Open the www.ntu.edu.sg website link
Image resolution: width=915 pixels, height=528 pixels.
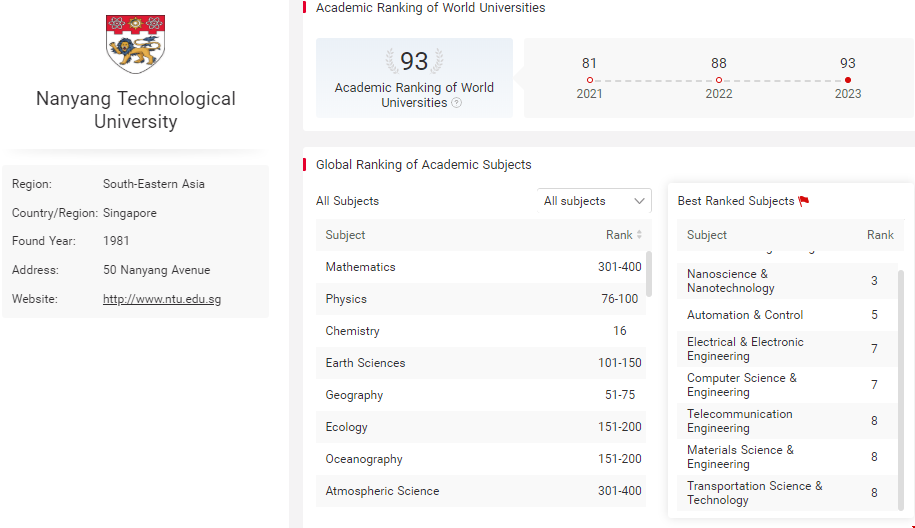pyautogui.click(x=162, y=299)
